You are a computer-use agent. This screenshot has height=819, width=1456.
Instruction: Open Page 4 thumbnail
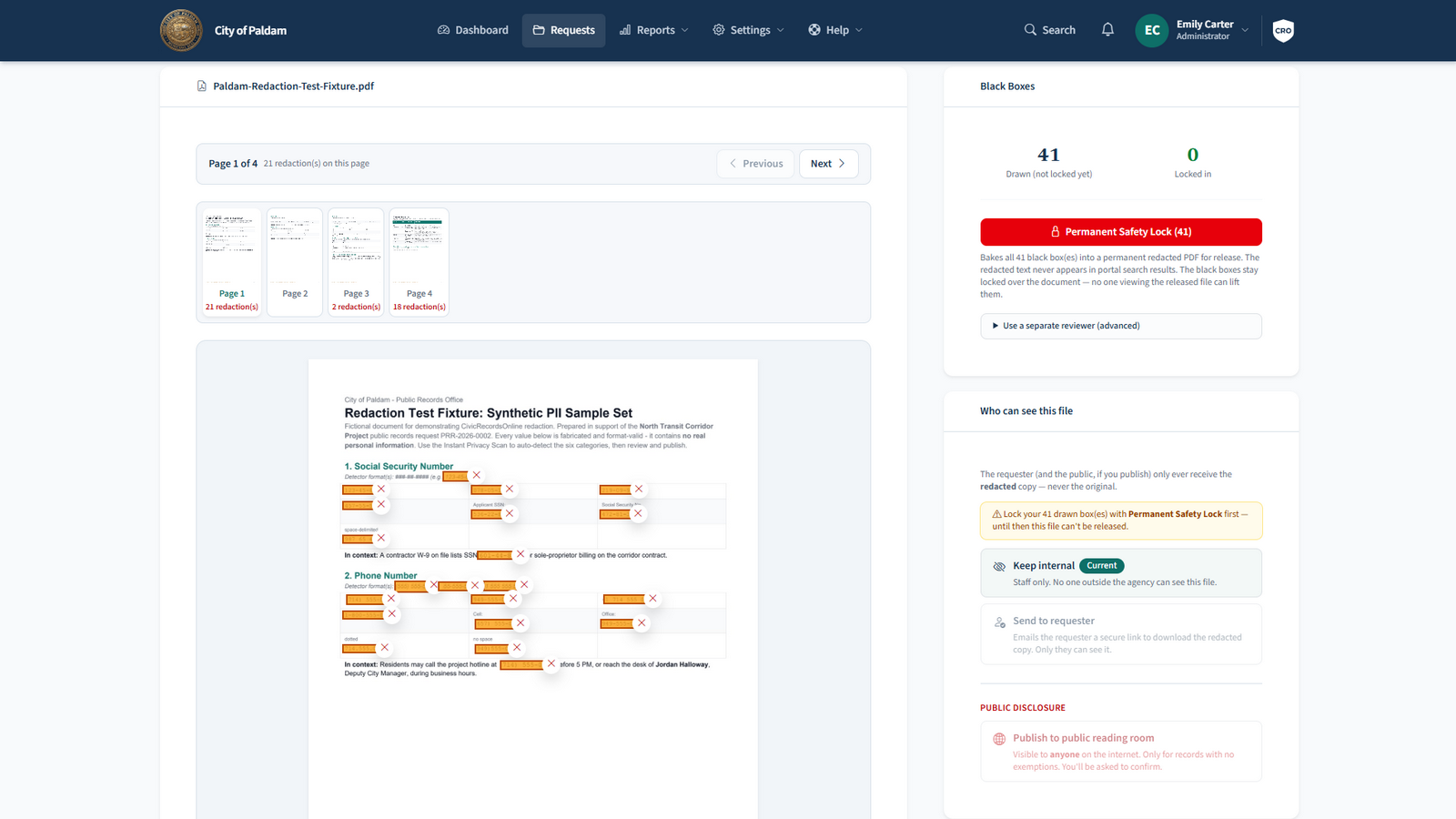[420, 262]
